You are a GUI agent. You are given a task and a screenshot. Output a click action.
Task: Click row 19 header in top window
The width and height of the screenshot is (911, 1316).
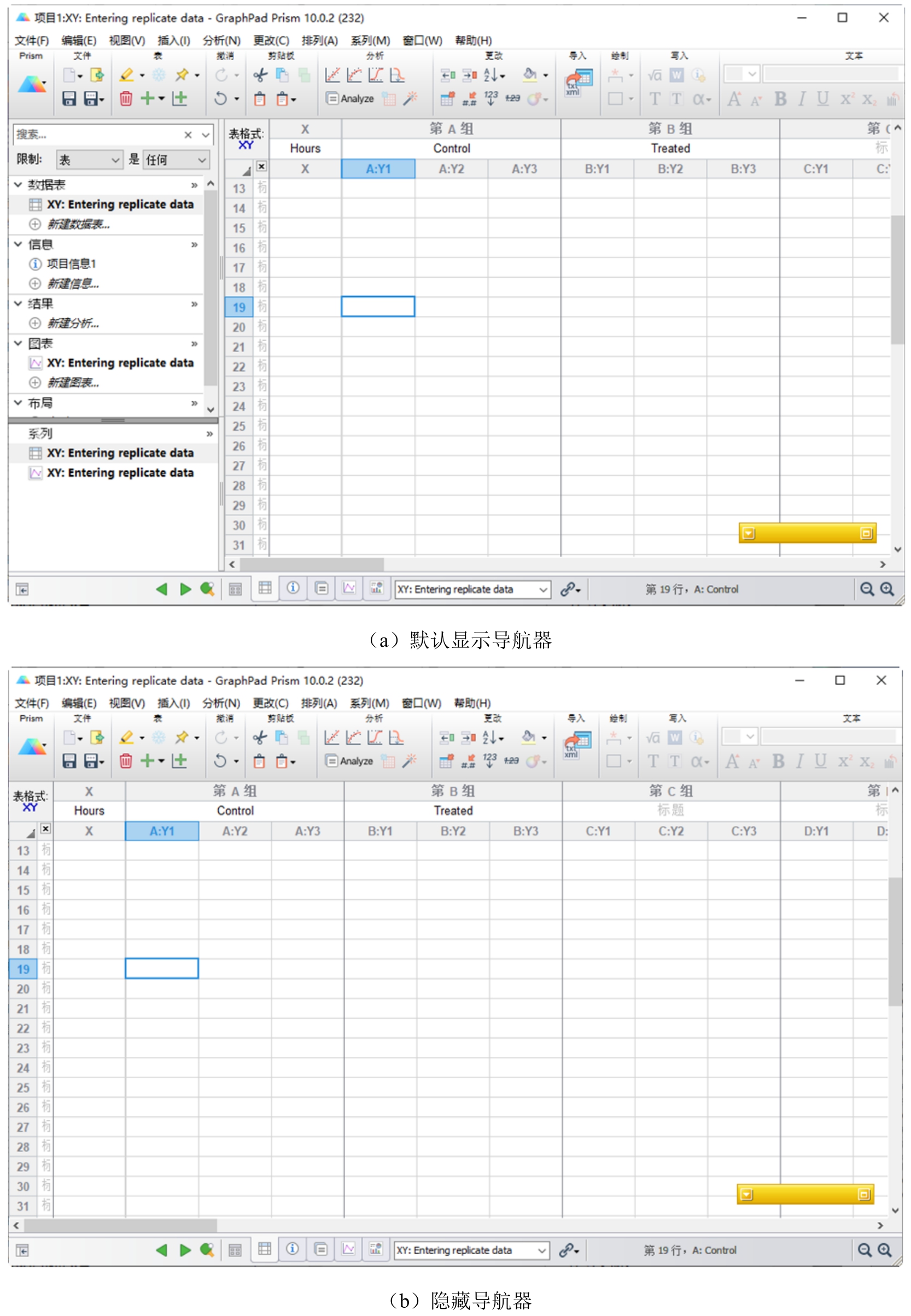click(x=238, y=307)
